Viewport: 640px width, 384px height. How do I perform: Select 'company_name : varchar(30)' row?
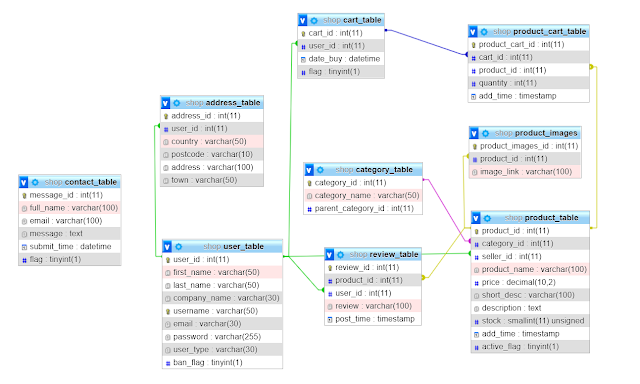tap(222, 298)
